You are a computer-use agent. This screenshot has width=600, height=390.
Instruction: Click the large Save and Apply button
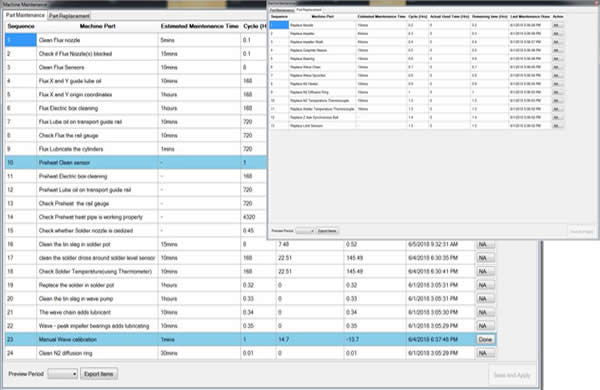[512, 375]
